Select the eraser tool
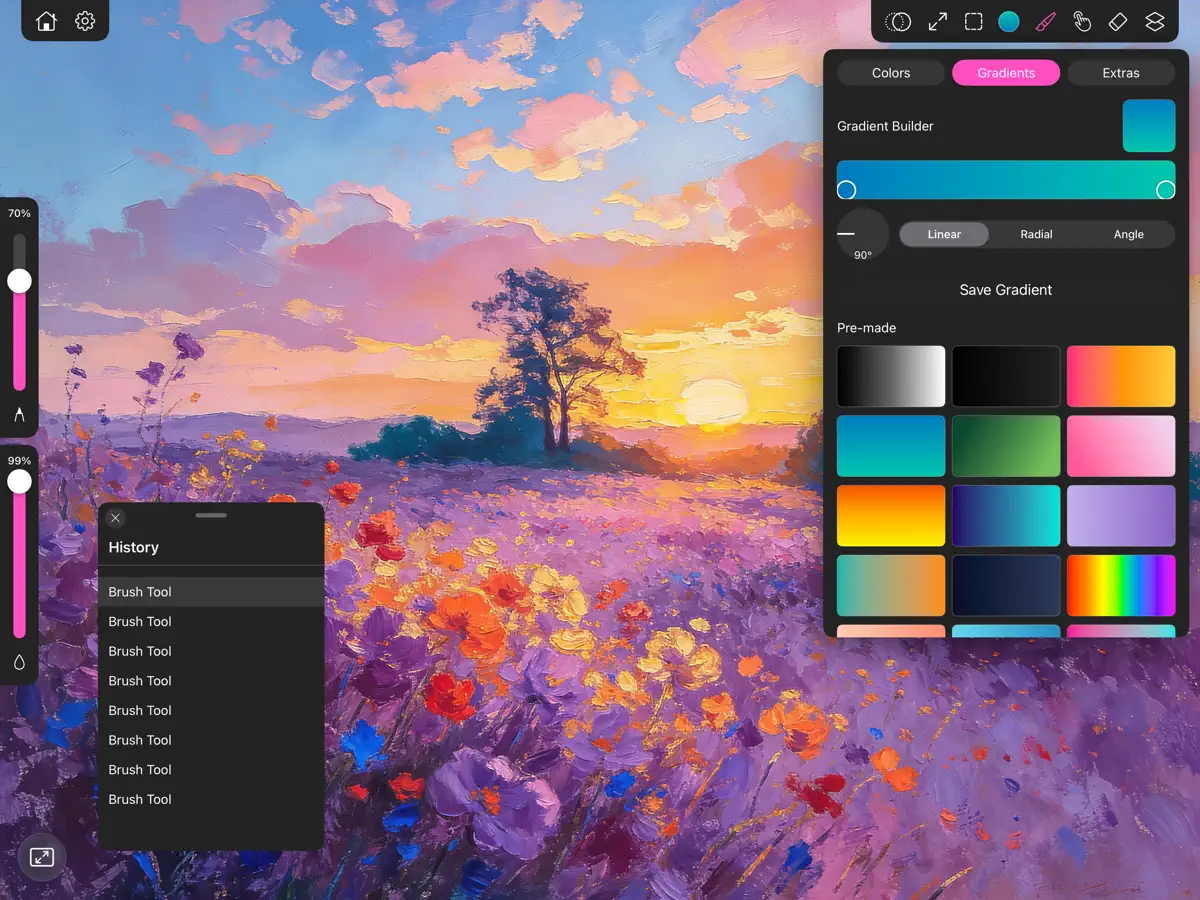The height and width of the screenshot is (900, 1200). [x=1118, y=21]
